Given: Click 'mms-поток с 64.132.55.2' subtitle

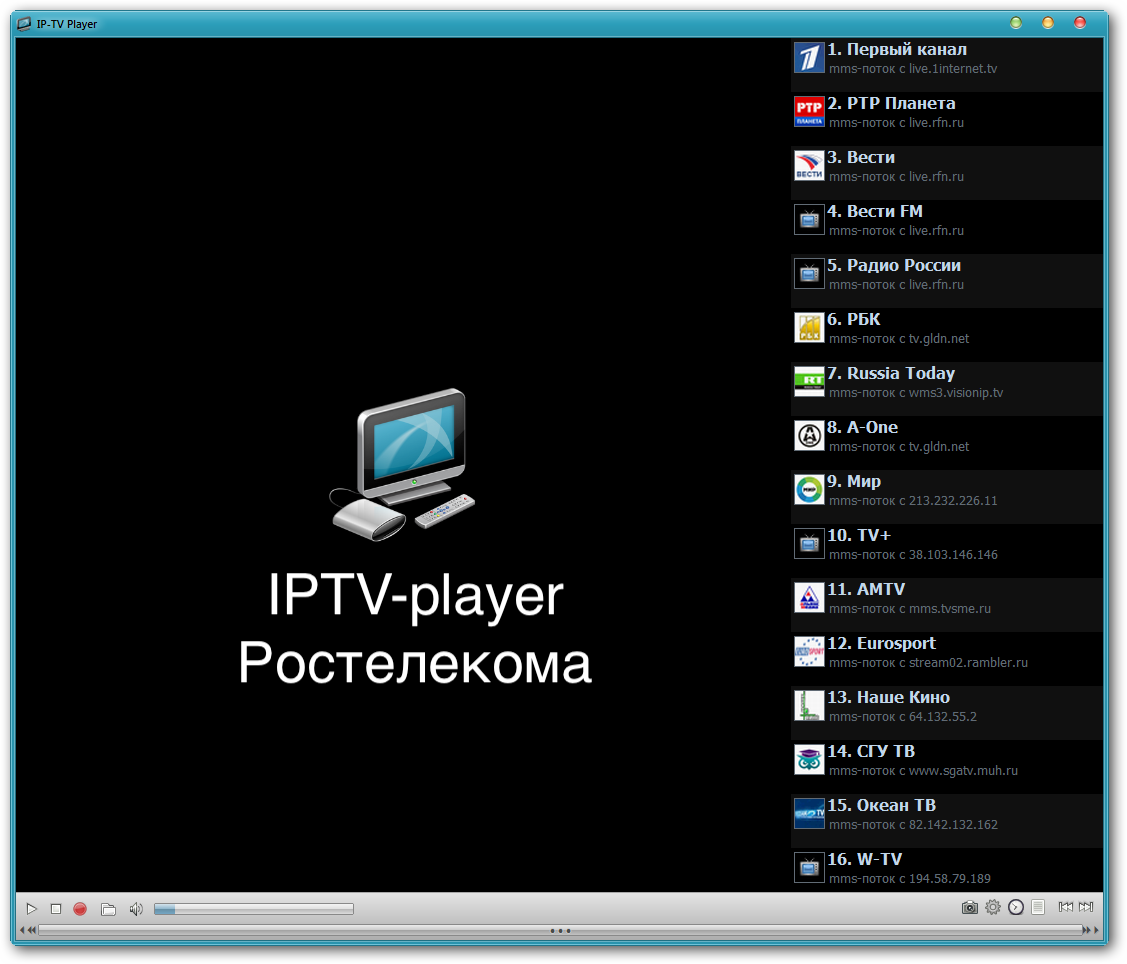Looking at the screenshot, I should click(x=903, y=717).
